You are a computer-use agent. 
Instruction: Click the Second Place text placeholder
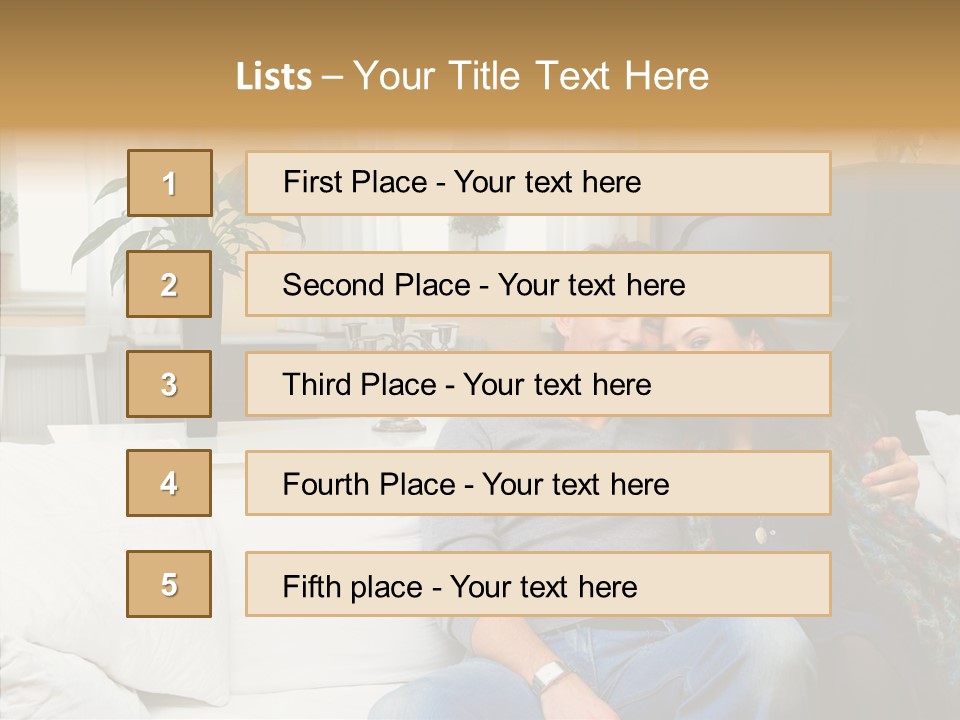coord(538,284)
